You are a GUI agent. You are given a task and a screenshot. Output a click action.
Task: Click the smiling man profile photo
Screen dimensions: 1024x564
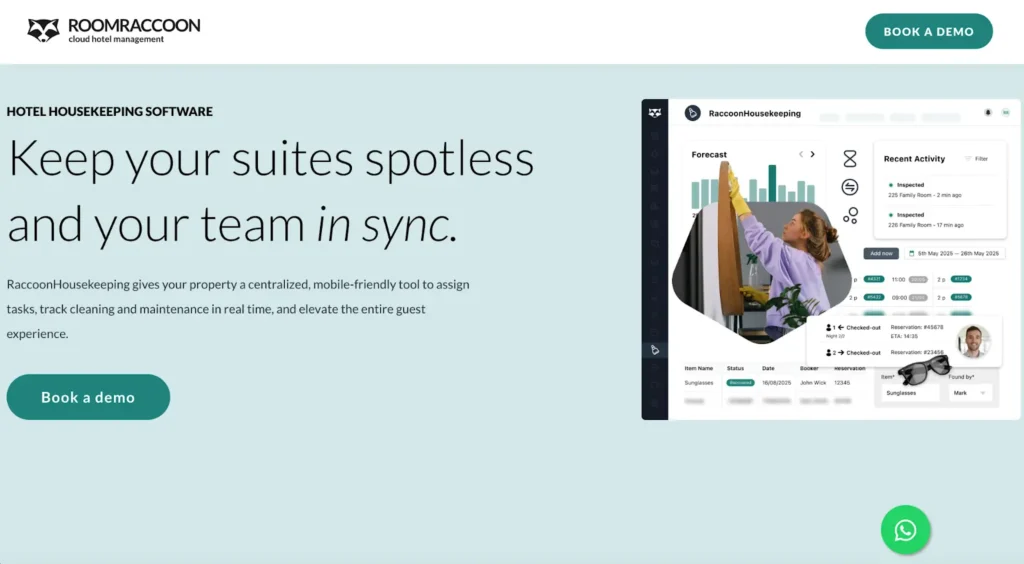tap(973, 341)
